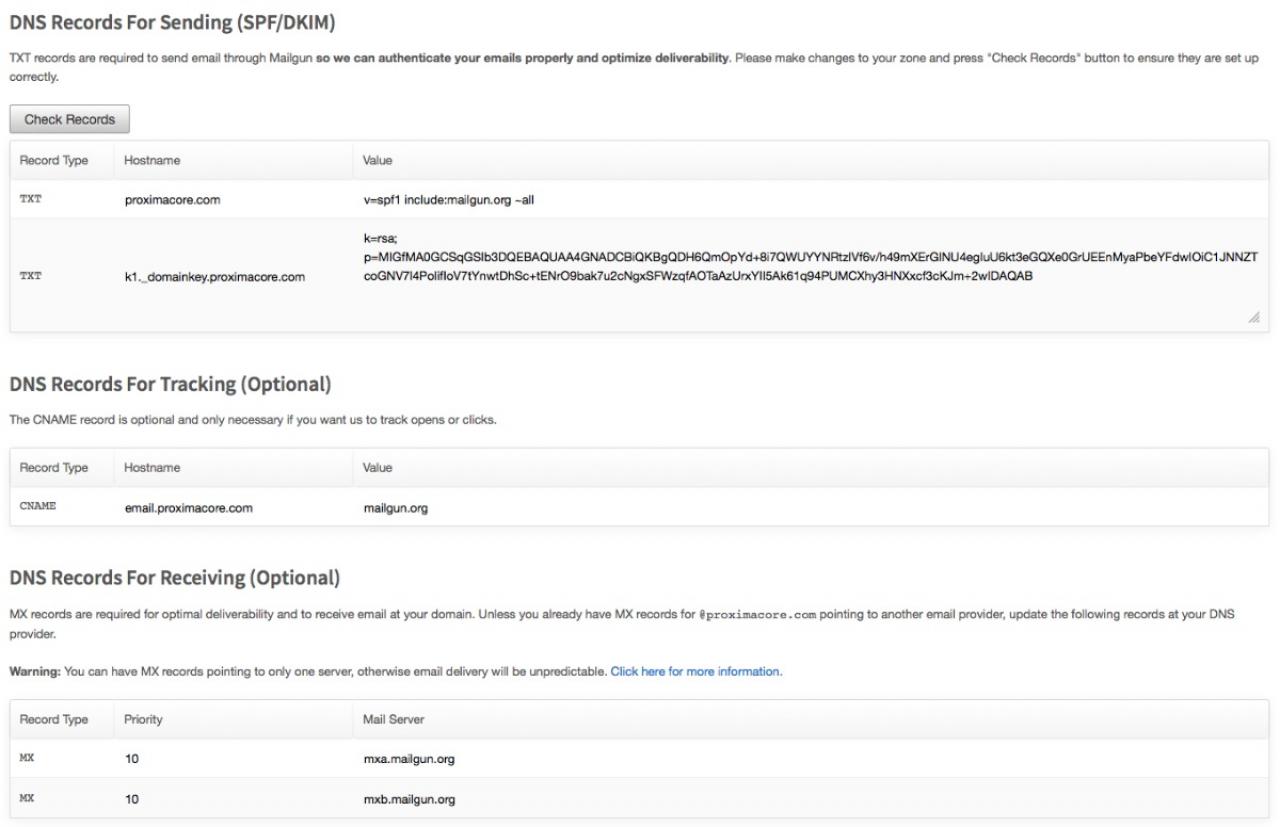
Task: Click the CNAME record type cell
Action: [38, 506]
